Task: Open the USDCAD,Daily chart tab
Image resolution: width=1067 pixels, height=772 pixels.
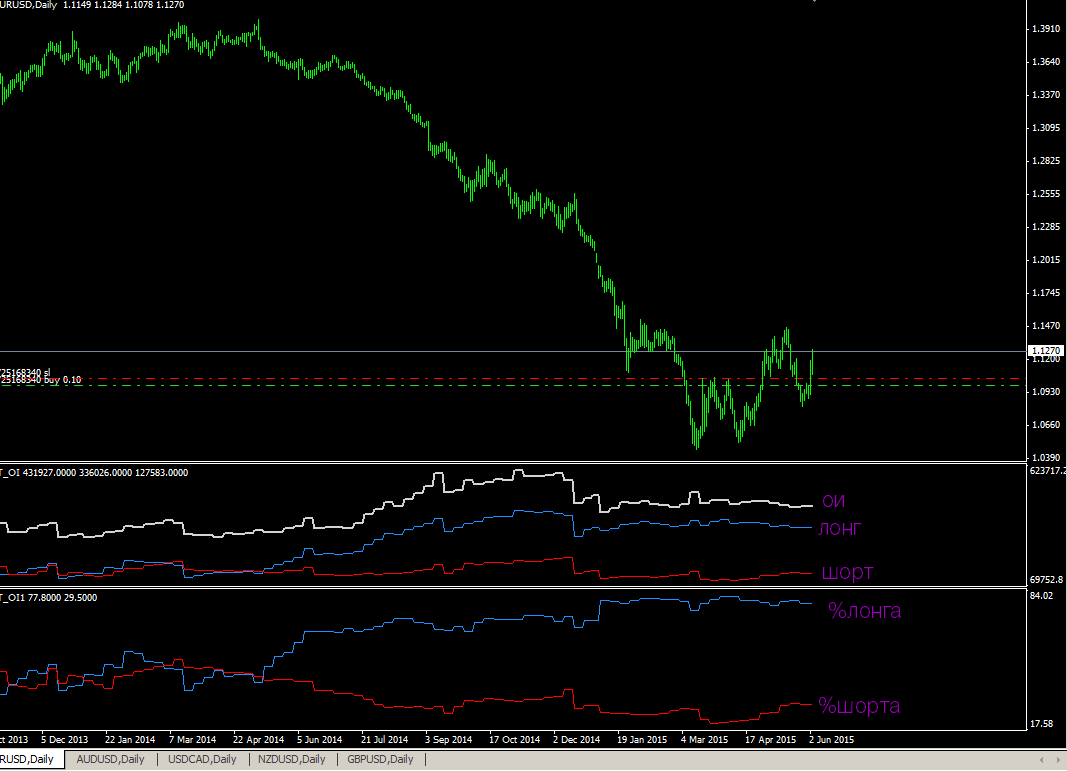Action: [x=202, y=759]
